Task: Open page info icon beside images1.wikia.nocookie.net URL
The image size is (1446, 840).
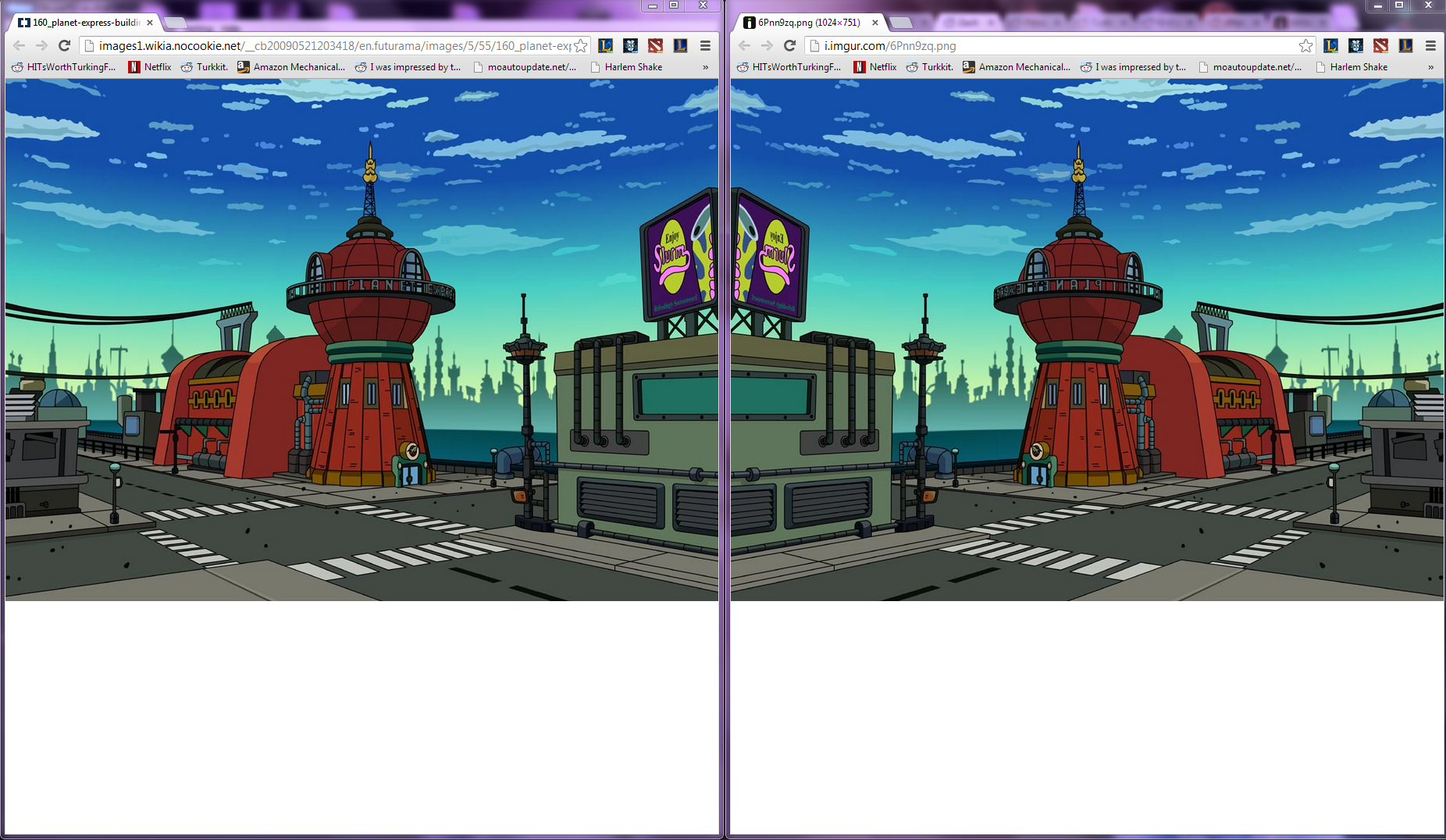Action: [90, 46]
